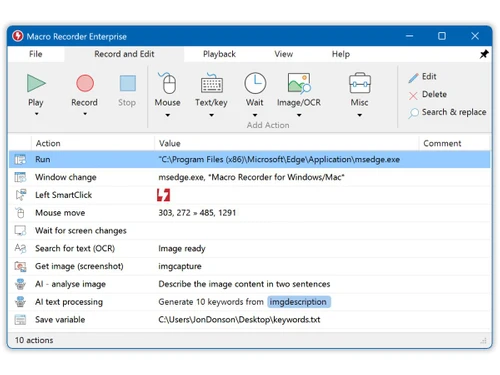The image size is (500, 375).
Task: Click the green Play icon
Action: pyautogui.click(x=36, y=83)
